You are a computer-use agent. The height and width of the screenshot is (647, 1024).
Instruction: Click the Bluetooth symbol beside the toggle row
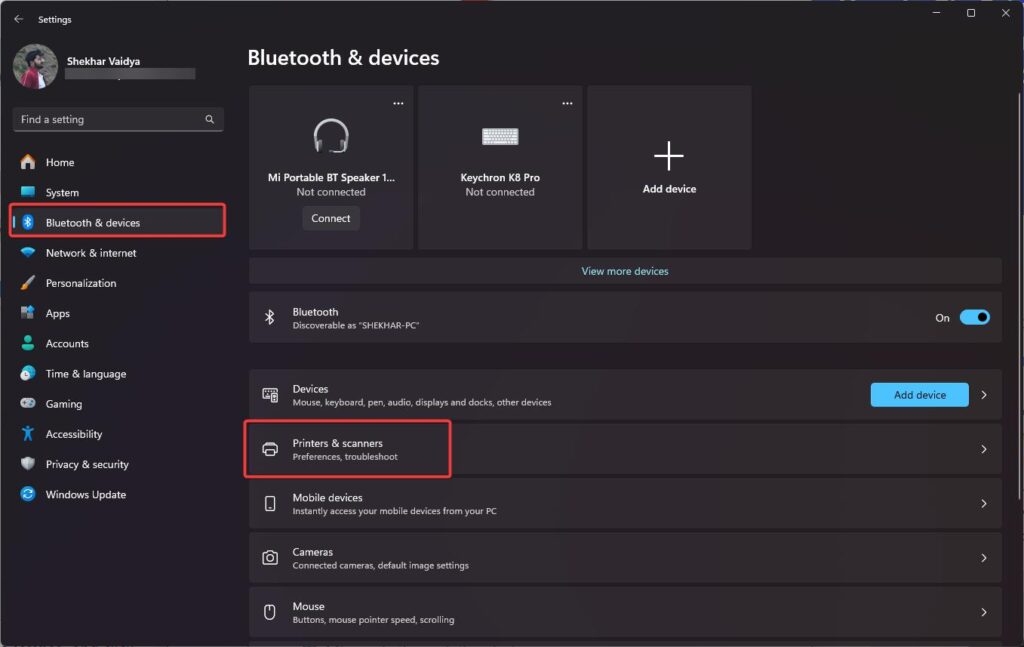click(270, 317)
